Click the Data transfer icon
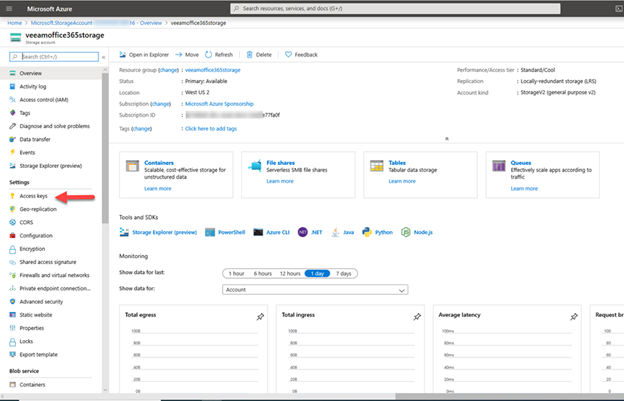Image resolution: width=624 pixels, height=401 pixels. coord(12,139)
